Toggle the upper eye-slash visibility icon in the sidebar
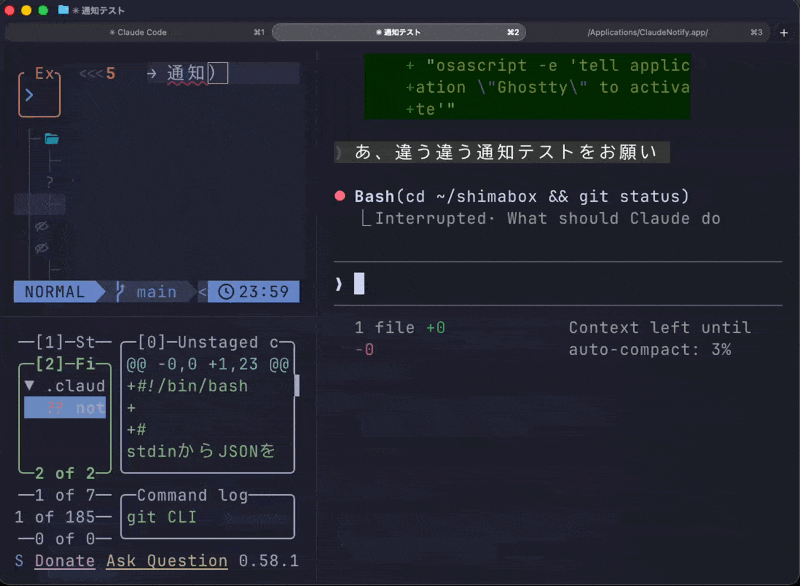Viewport: 800px width, 586px height. (x=42, y=227)
